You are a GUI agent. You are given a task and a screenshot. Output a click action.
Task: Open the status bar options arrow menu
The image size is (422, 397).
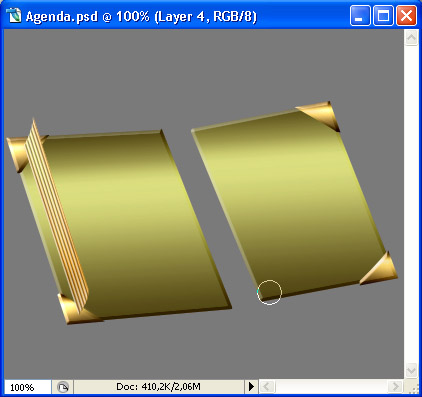pos(251,387)
